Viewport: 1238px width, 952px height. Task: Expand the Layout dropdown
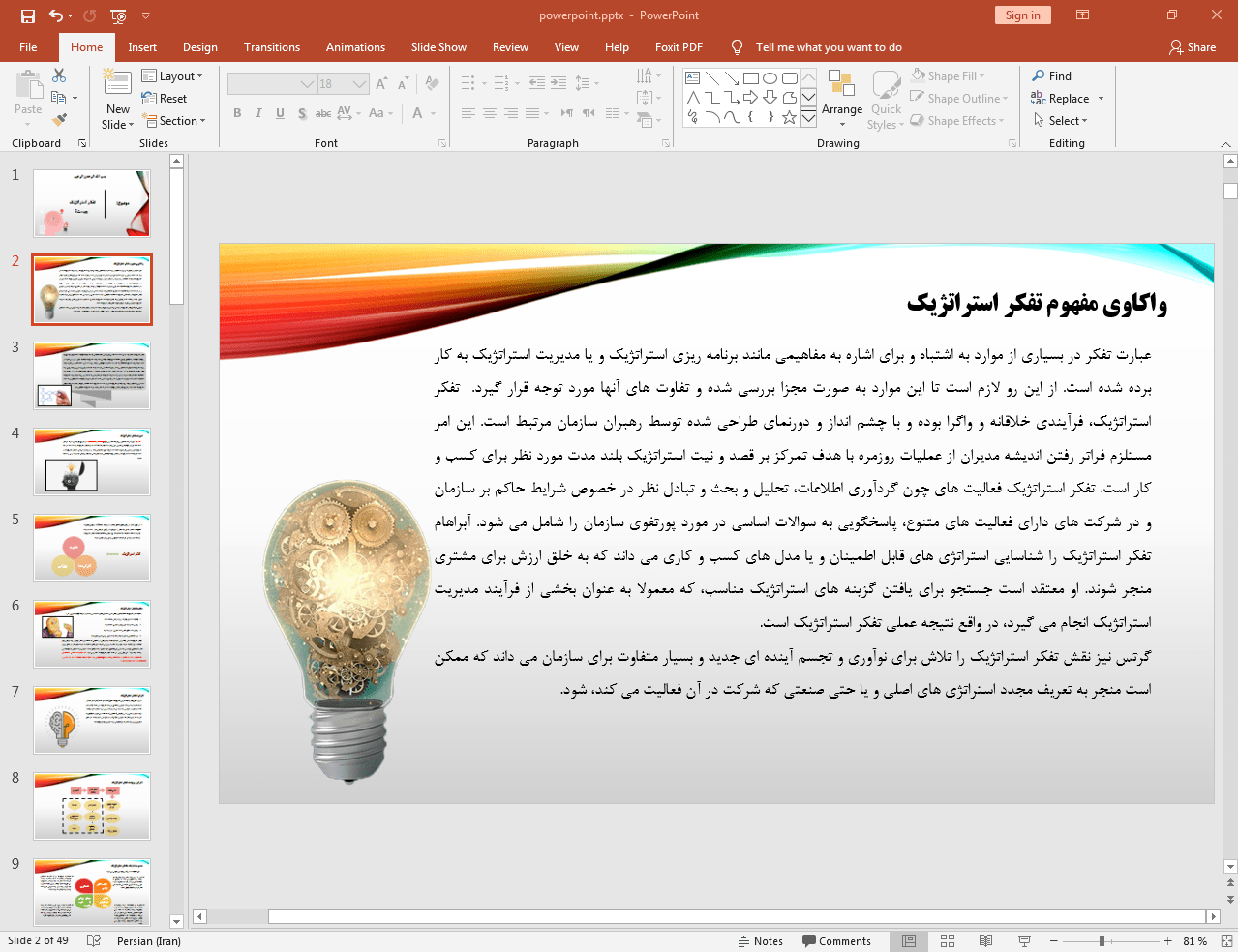coord(172,76)
